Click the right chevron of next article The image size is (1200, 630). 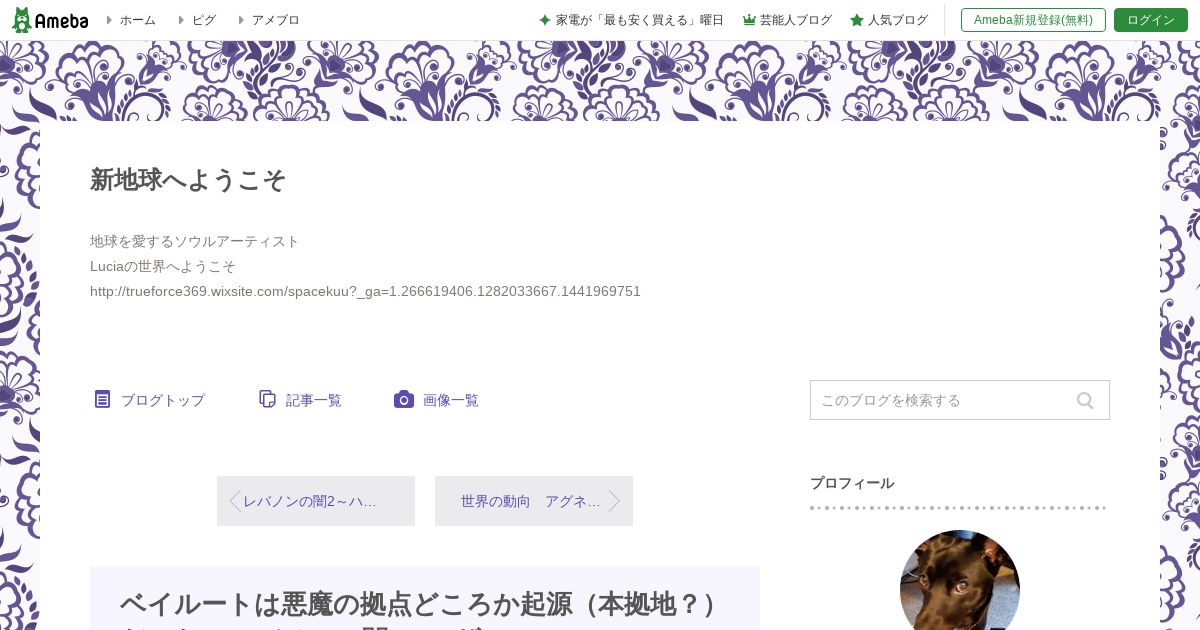[614, 501]
